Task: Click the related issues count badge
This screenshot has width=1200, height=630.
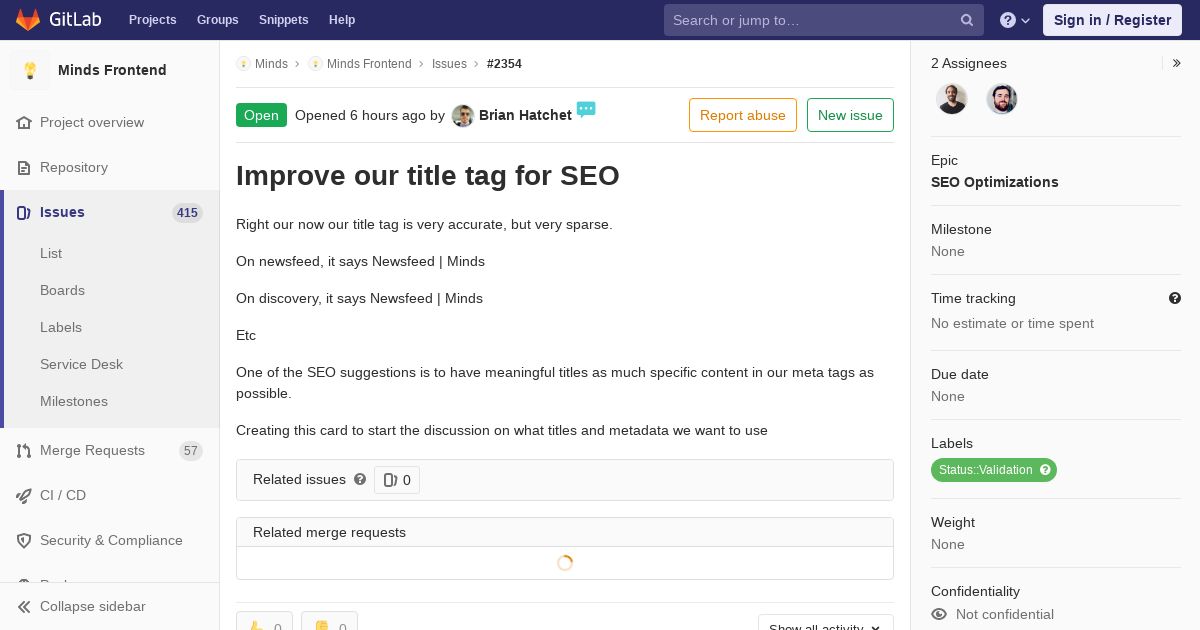Action: pos(397,480)
